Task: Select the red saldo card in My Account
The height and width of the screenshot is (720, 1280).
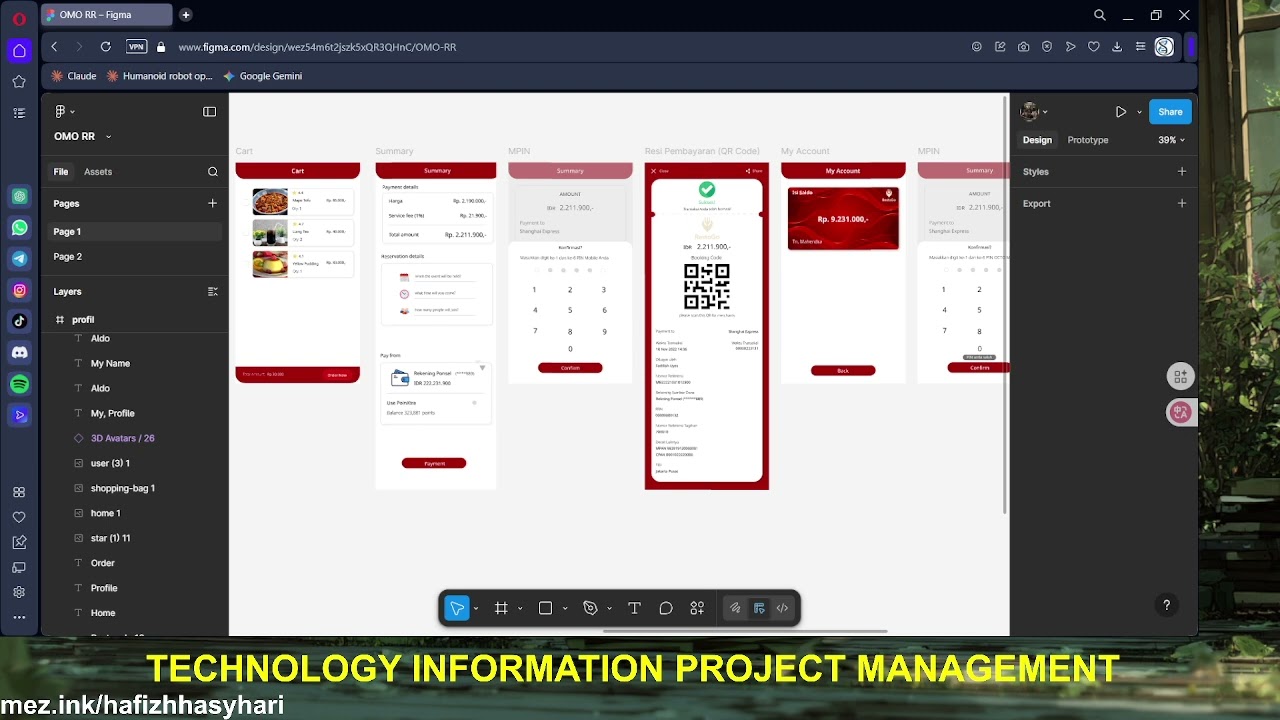Action: (x=843, y=218)
